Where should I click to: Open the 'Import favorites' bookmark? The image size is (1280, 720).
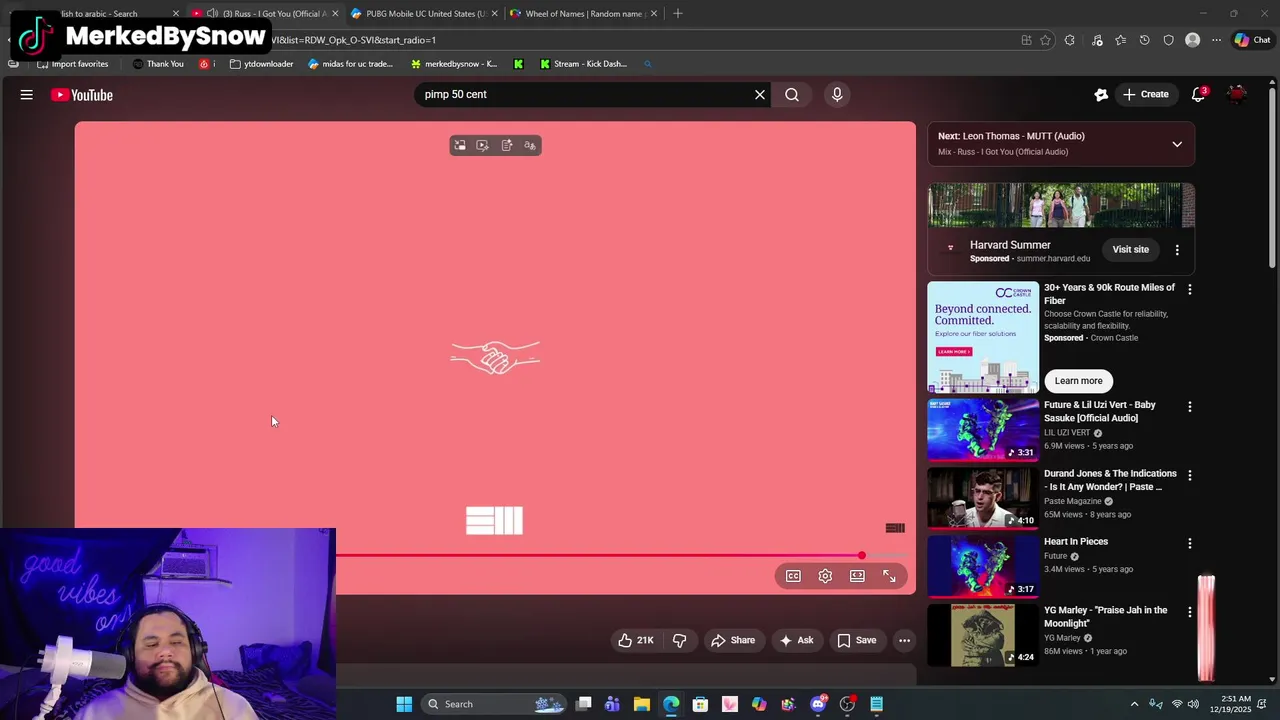click(x=72, y=64)
